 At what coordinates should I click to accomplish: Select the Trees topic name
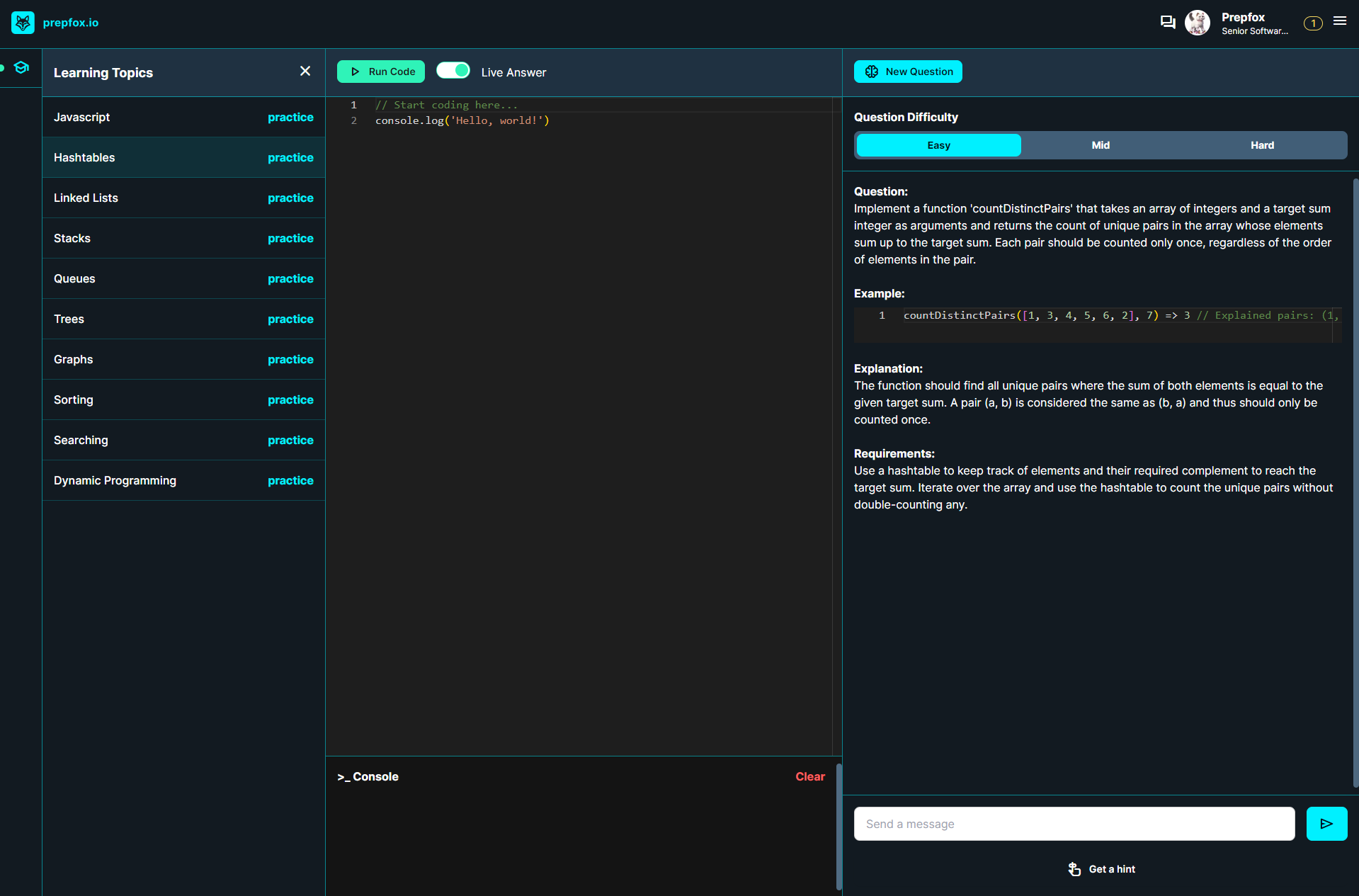point(69,319)
